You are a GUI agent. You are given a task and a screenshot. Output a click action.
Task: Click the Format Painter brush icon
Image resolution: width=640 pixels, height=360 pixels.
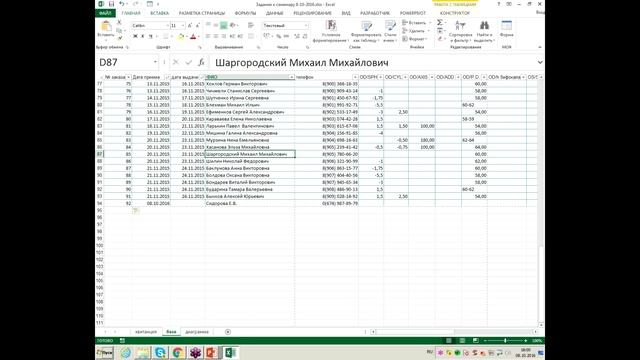point(120,38)
